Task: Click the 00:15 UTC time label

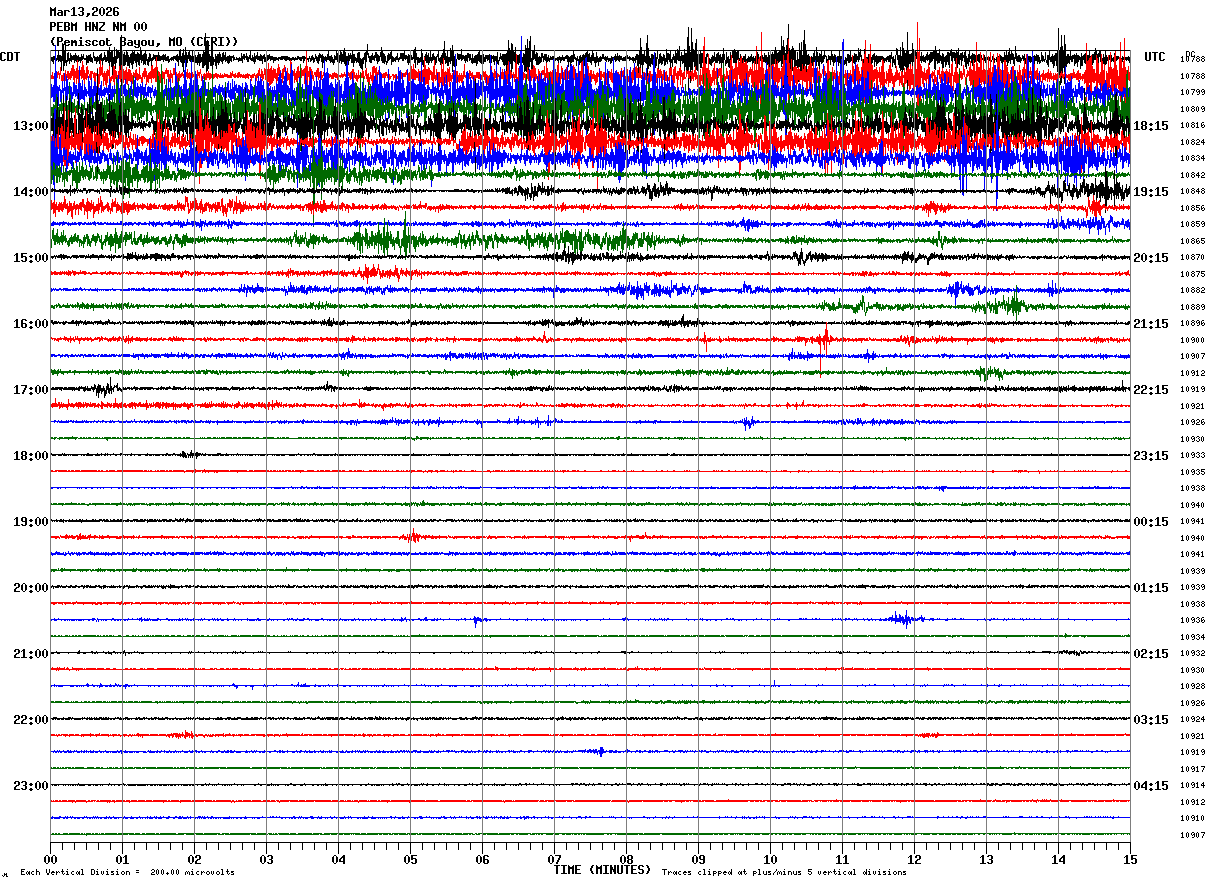Action: pos(1151,522)
